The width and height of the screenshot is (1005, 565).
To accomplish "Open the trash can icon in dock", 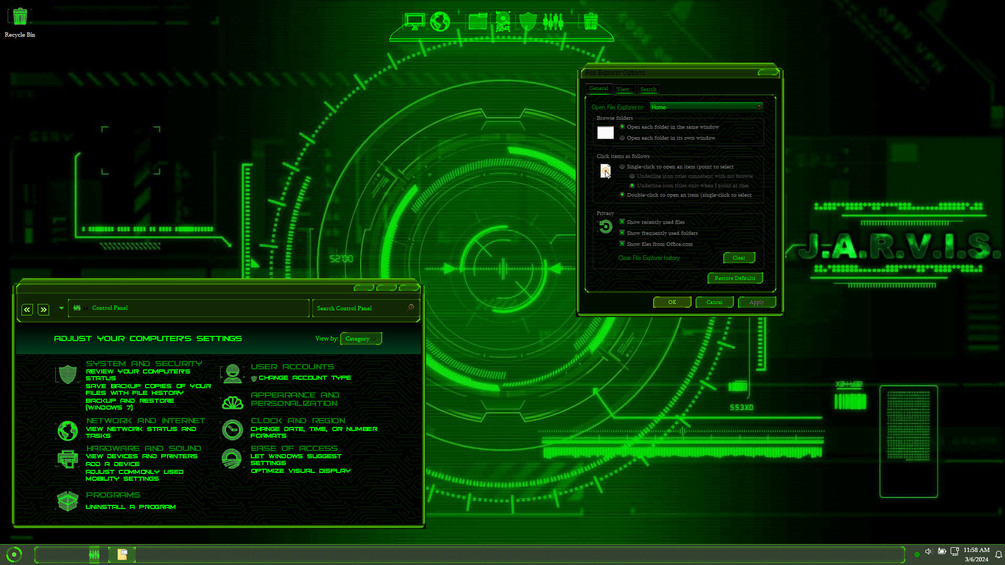I will (x=590, y=21).
